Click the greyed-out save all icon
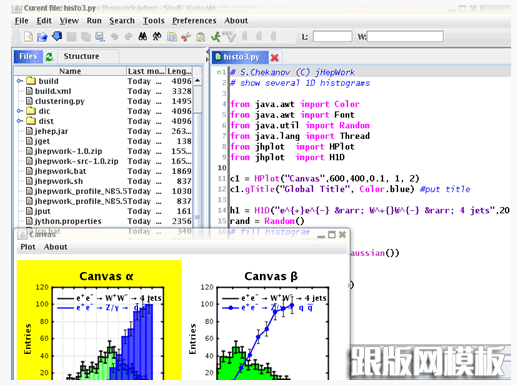 [86, 36]
